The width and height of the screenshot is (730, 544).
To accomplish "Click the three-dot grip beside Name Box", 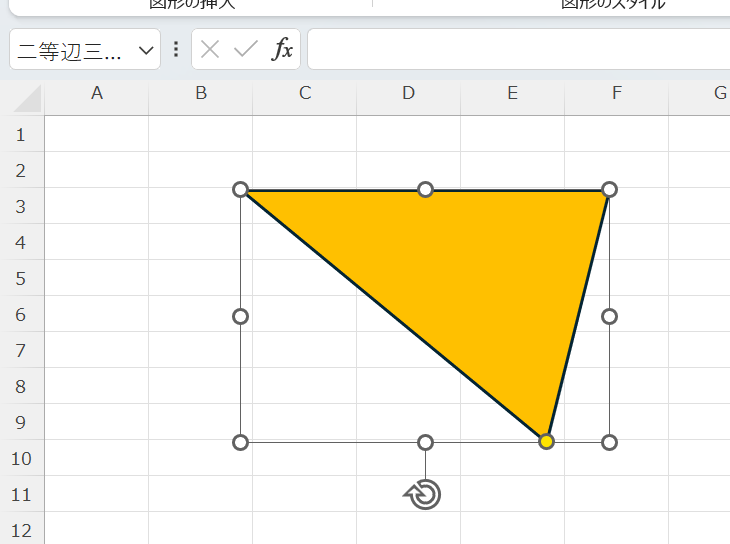I will point(176,49).
